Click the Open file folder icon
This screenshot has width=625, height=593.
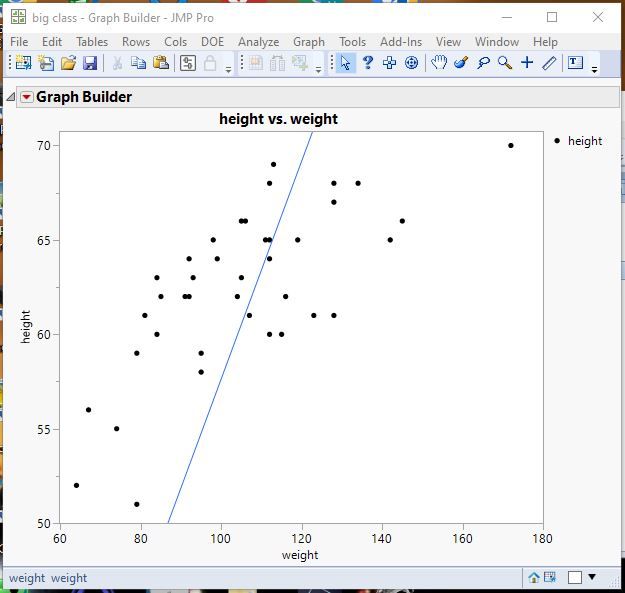click(68, 63)
